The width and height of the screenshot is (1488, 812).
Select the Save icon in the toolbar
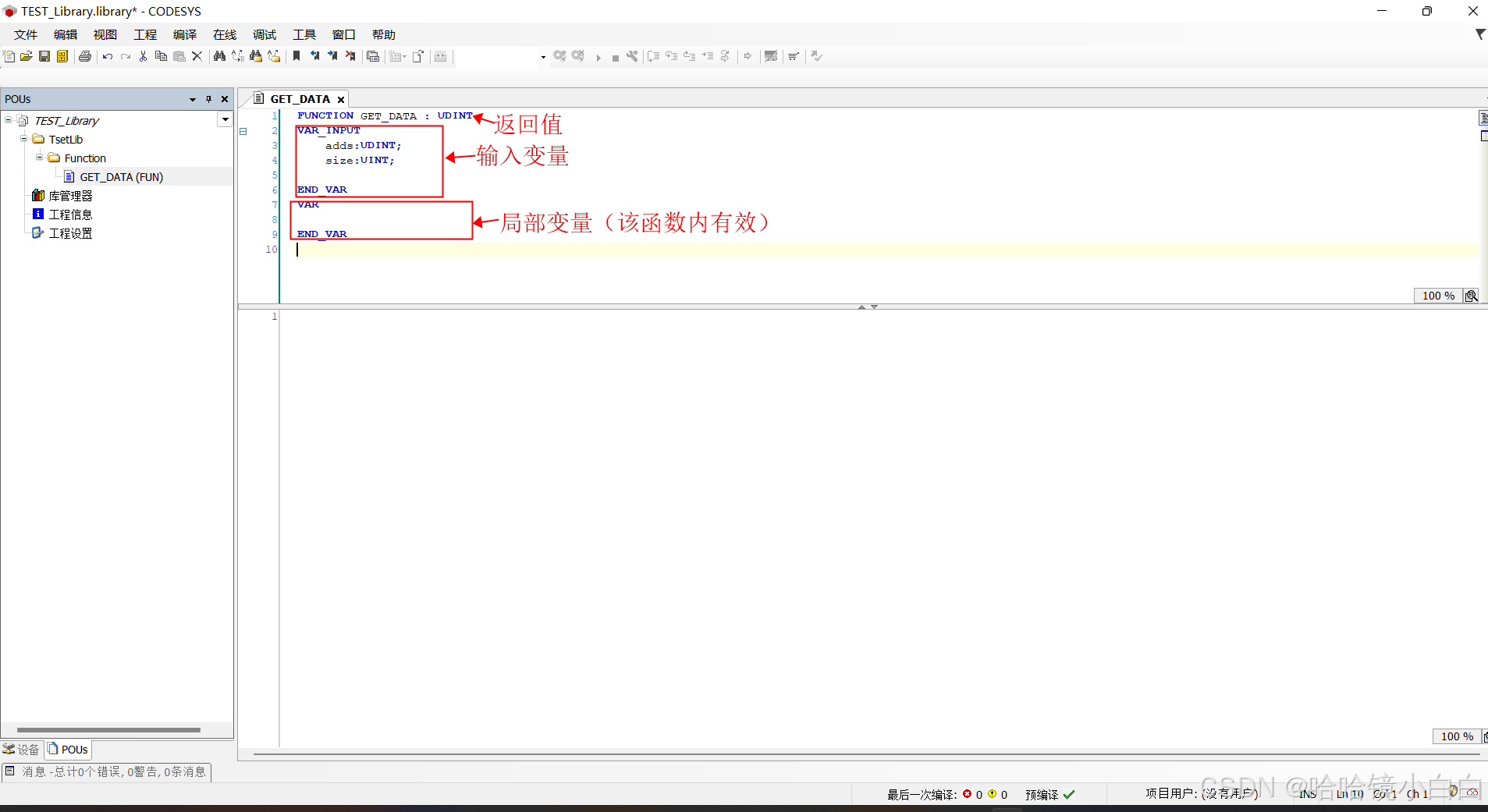coord(44,55)
